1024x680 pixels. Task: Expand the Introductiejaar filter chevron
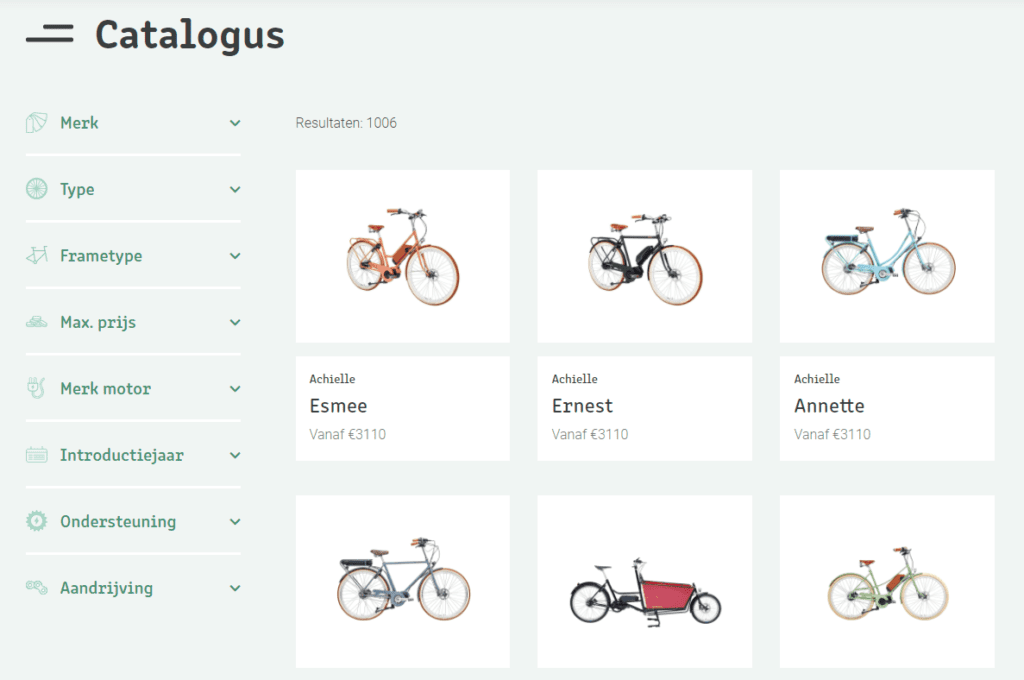tap(235, 455)
